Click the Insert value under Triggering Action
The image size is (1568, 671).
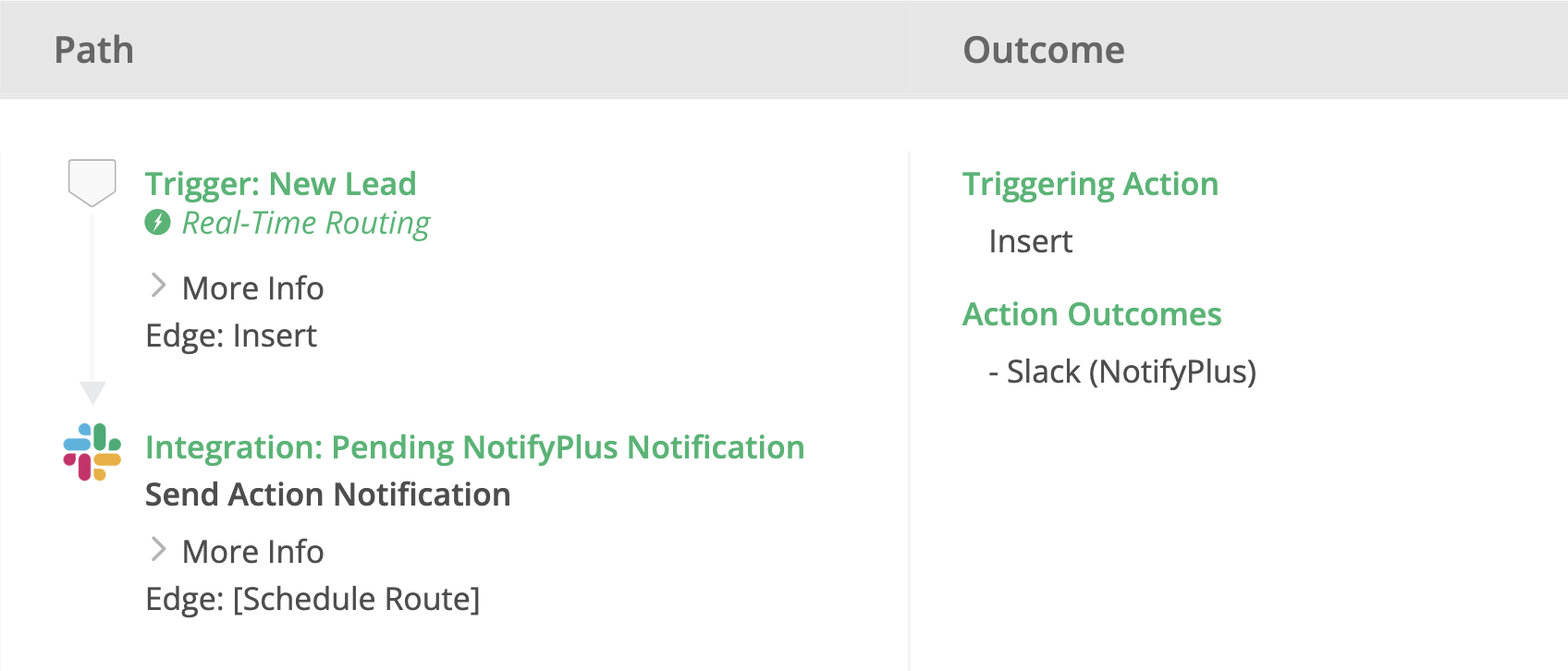click(x=1030, y=241)
